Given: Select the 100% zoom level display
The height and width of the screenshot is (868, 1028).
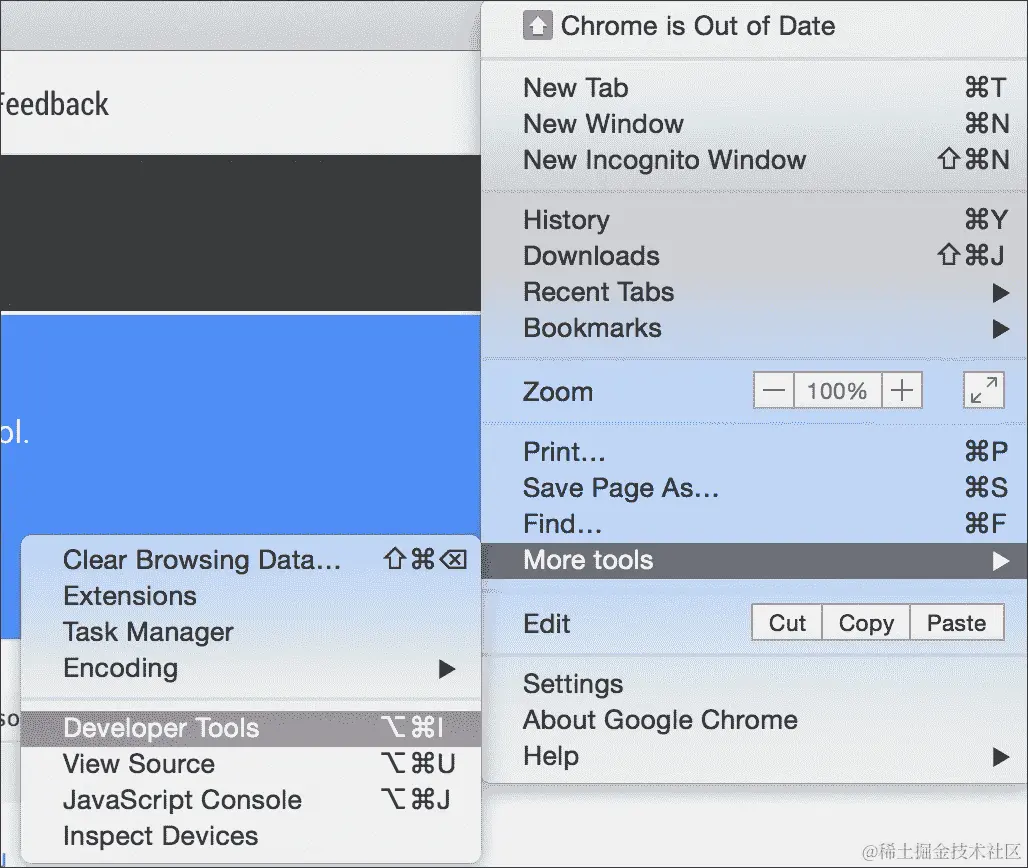Looking at the screenshot, I should pyautogui.click(x=837, y=390).
